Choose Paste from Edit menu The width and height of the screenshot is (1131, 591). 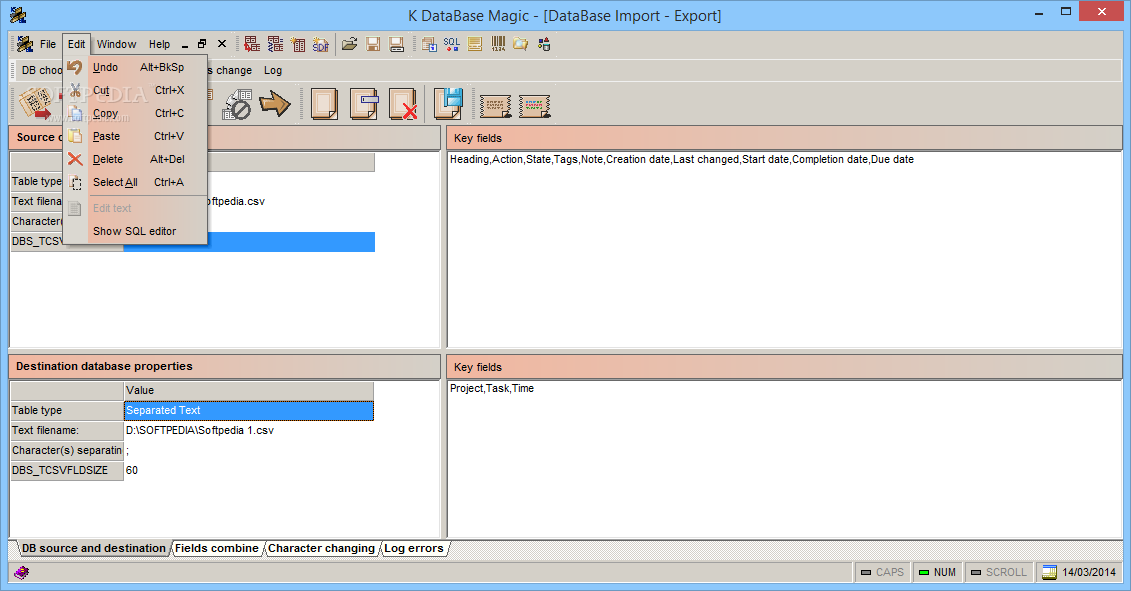tap(136, 136)
